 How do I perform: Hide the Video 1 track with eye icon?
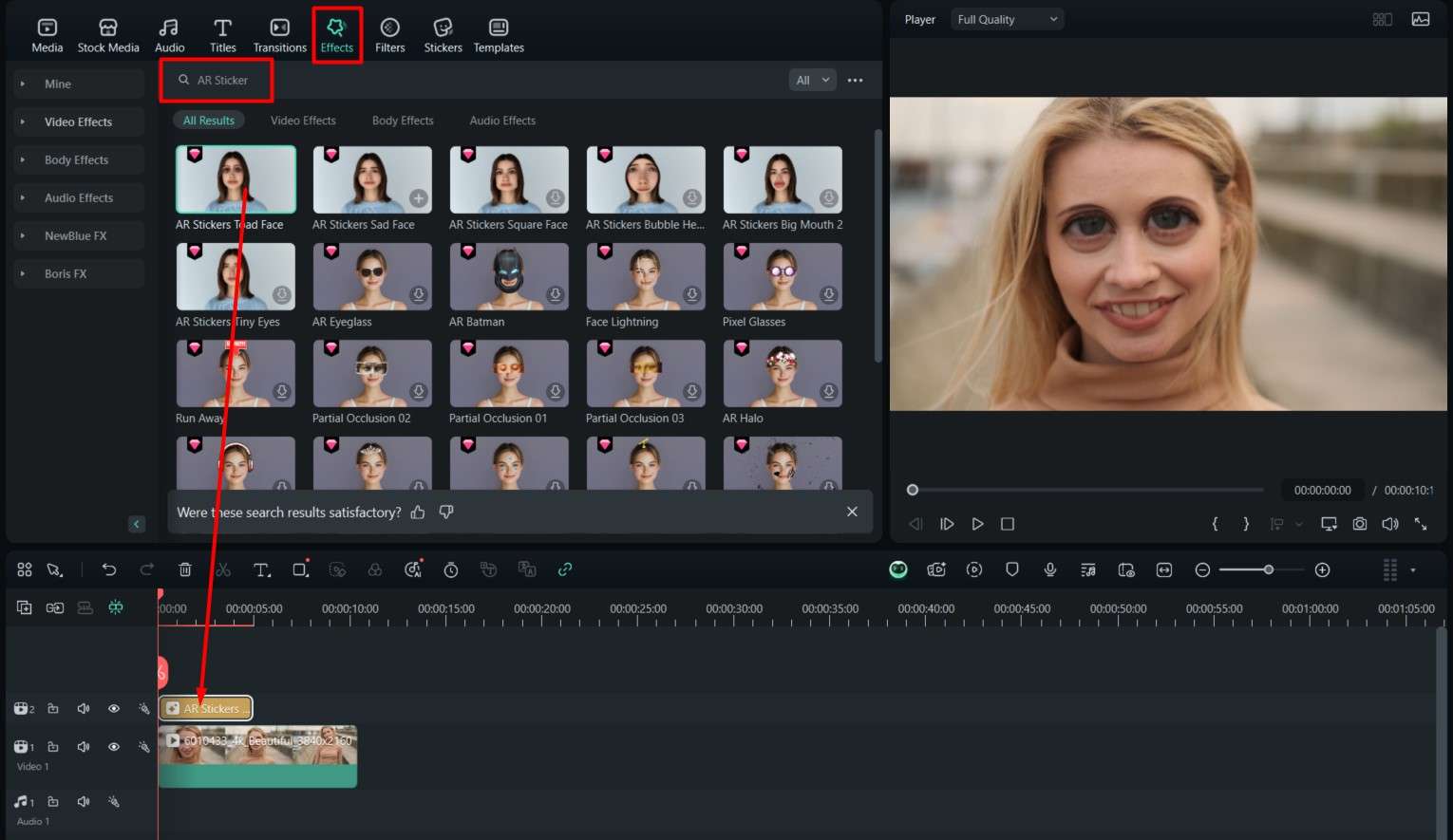pyautogui.click(x=114, y=747)
